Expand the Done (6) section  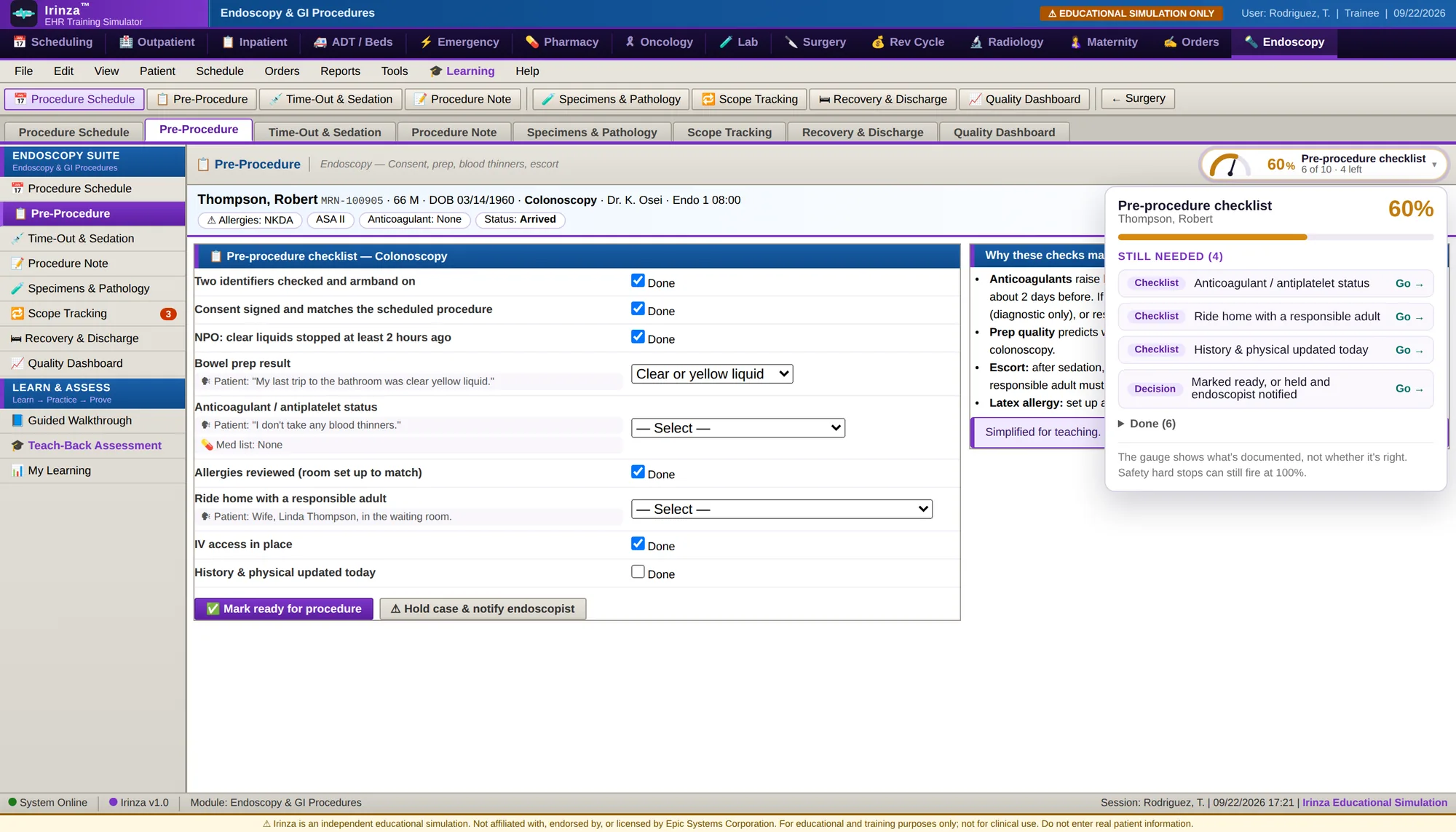(x=1147, y=424)
